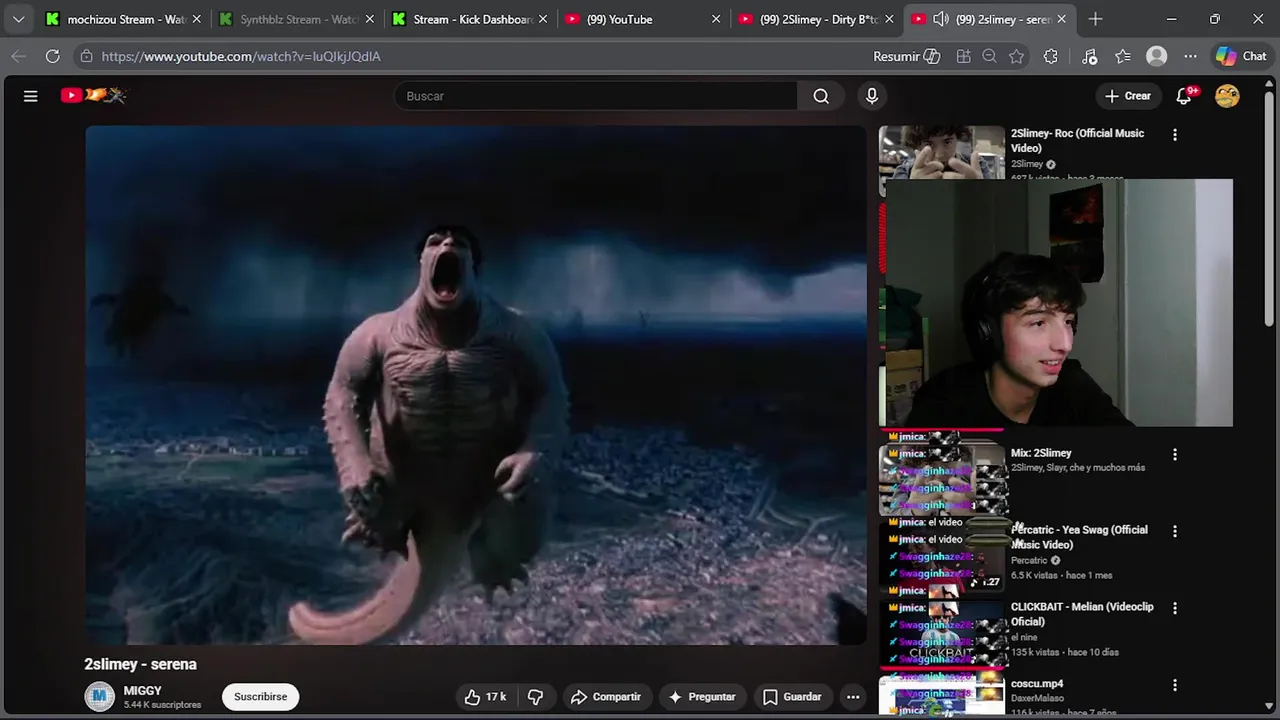This screenshot has width=1280, height=720.
Task: Open options for 2Slimey- Roc video
Action: click(1175, 134)
